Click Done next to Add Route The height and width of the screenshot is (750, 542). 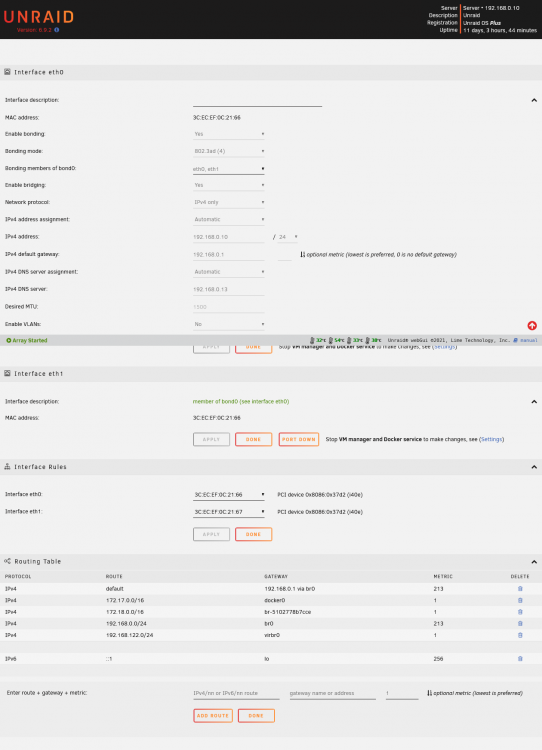tap(256, 716)
